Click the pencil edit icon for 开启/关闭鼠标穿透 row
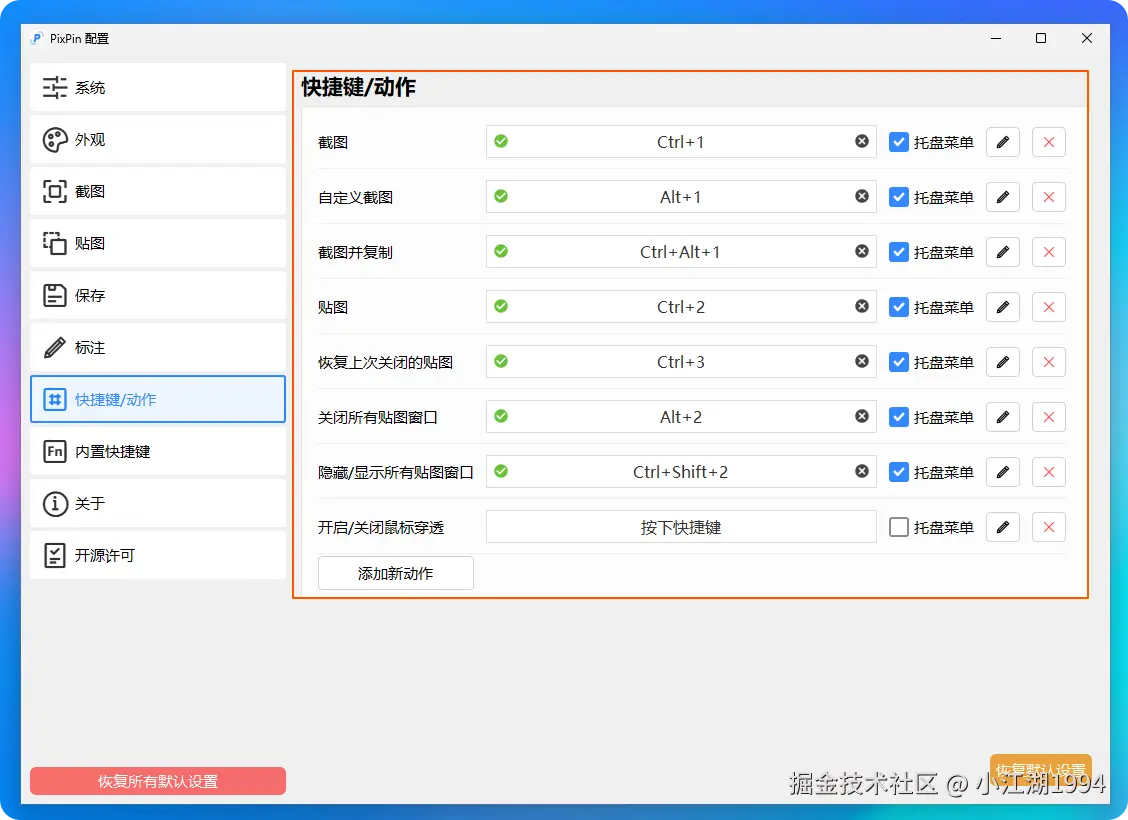The width and height of the screenshot is (1128, 820). tap(1003, 527)
